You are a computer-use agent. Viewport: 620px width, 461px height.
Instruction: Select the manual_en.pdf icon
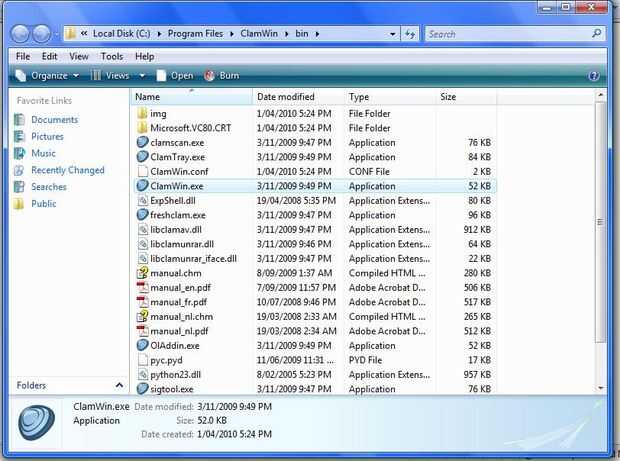click(142, 287)
